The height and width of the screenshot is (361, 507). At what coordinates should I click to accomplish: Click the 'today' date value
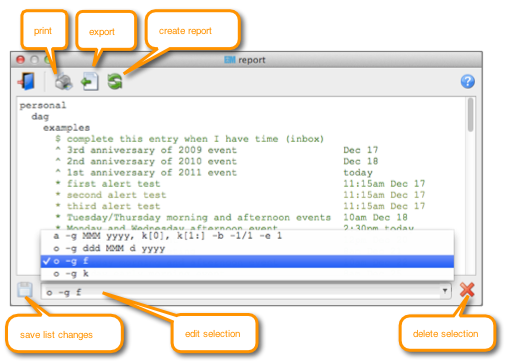358,173
